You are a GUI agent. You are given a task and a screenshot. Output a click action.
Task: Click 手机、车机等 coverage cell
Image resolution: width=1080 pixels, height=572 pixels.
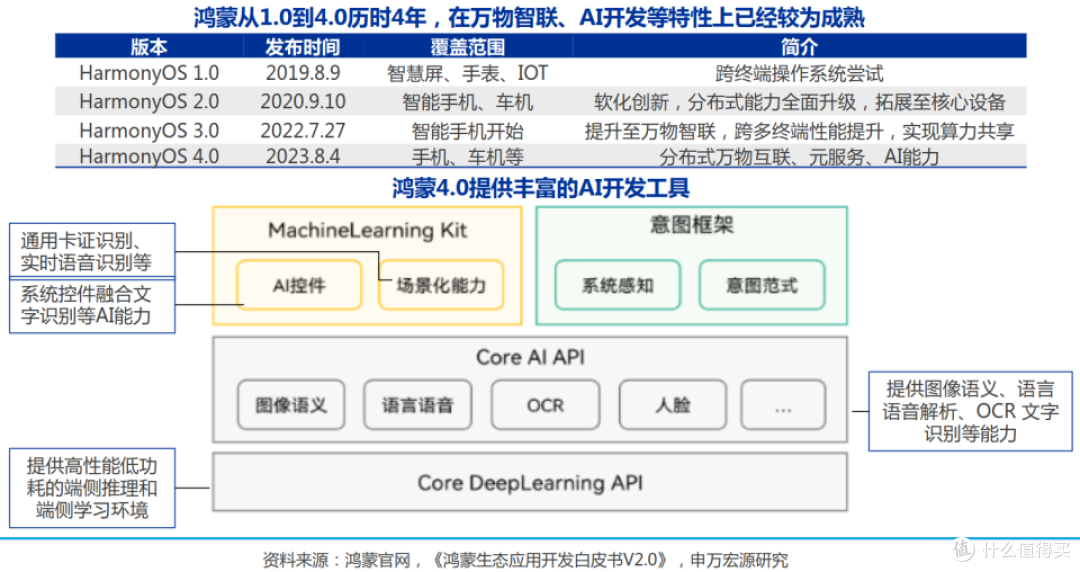click(x=468, y=156)
